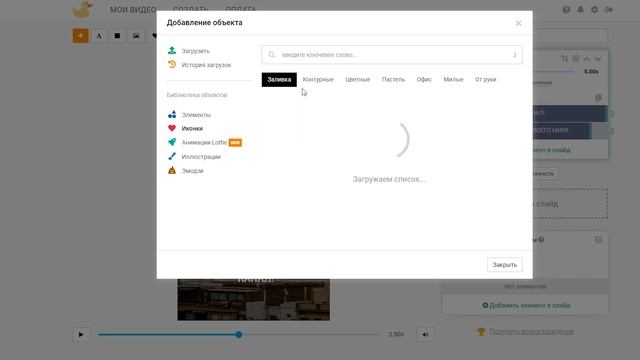Switch to the Офис style tab

pyautogui.click(x=424, y=80)
